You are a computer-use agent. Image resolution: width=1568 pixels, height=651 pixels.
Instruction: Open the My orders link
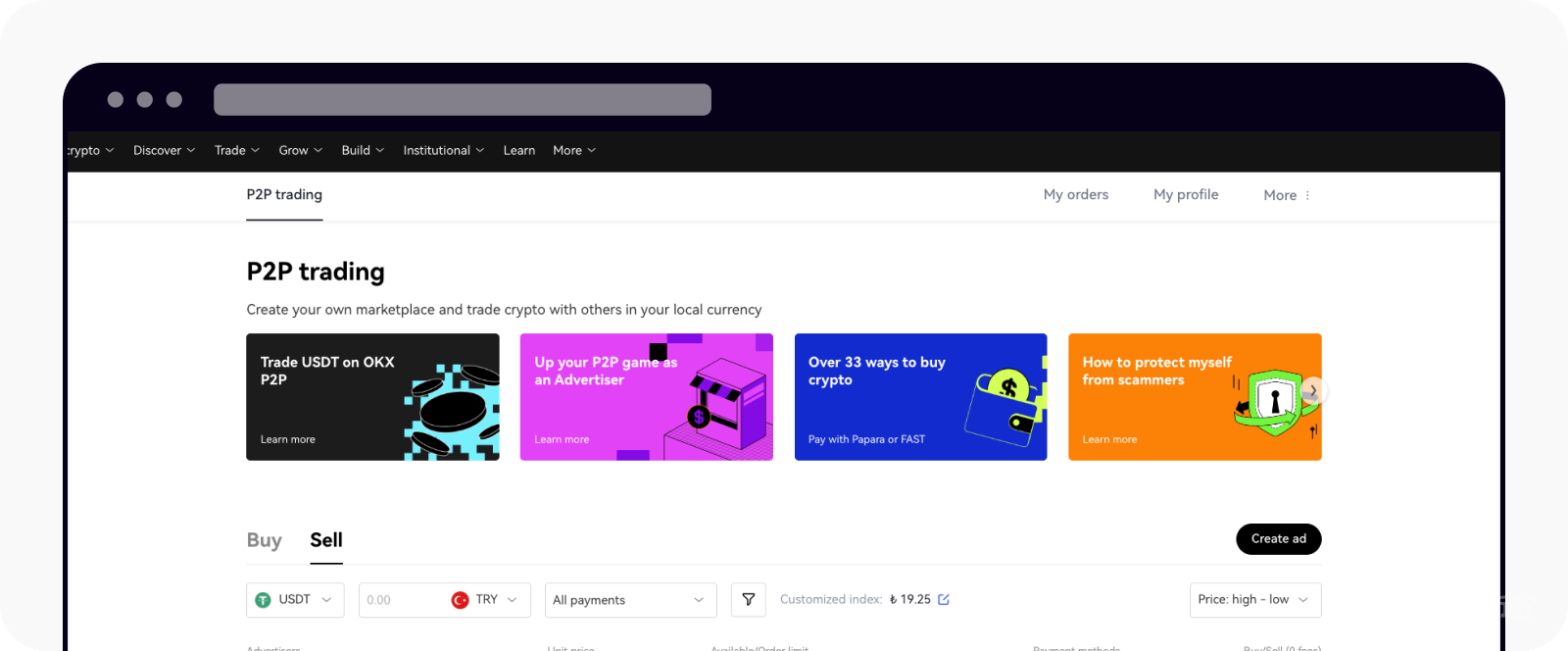tap(1076, 195)
